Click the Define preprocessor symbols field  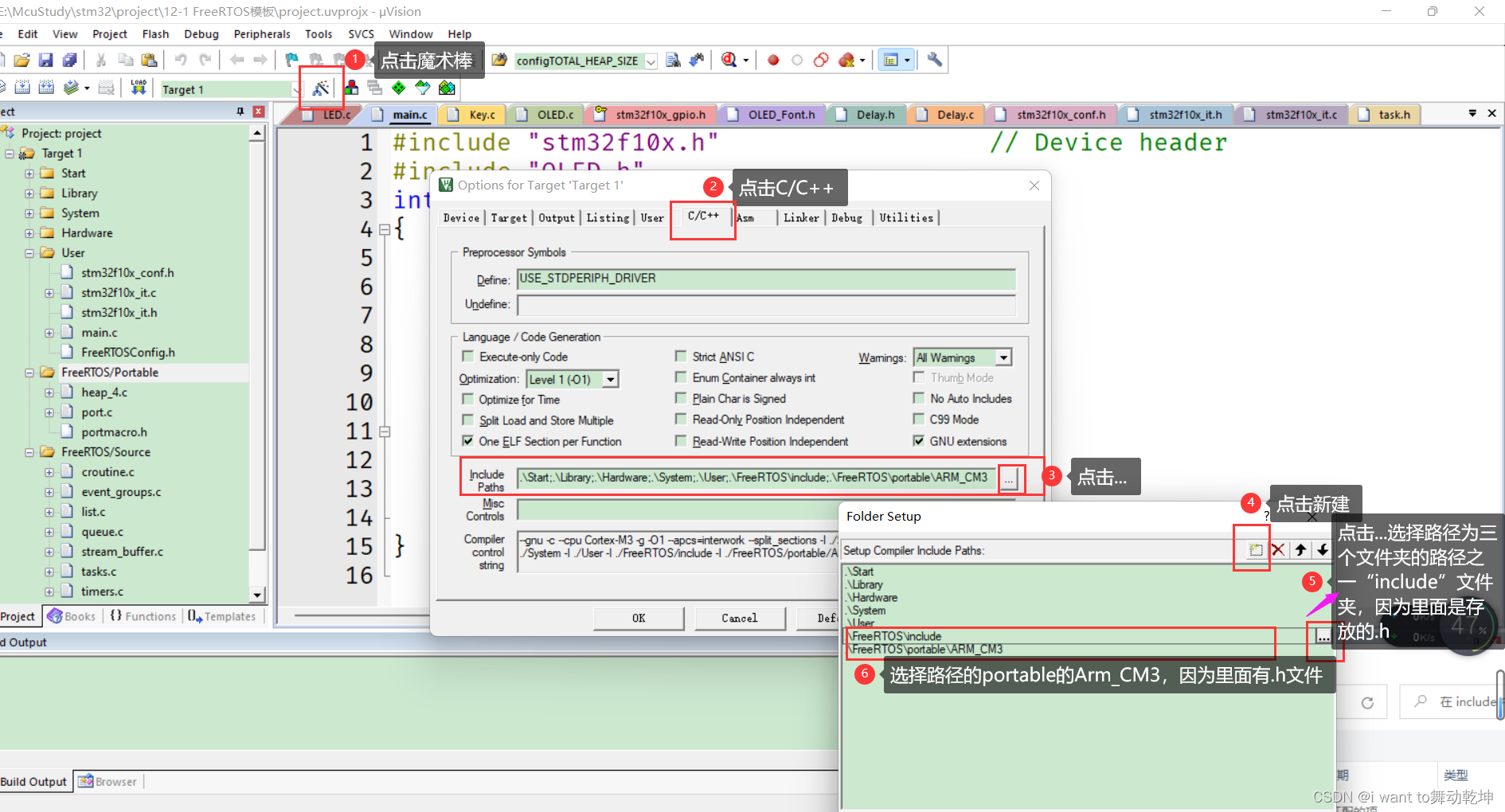[766, 279]
